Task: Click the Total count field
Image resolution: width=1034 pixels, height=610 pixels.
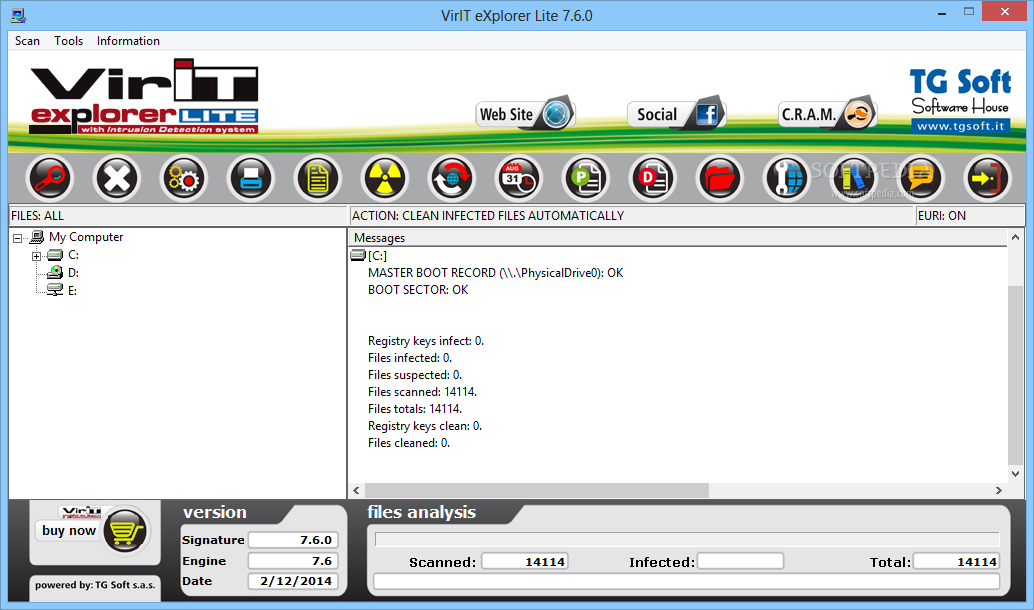Action: (956, 561)
